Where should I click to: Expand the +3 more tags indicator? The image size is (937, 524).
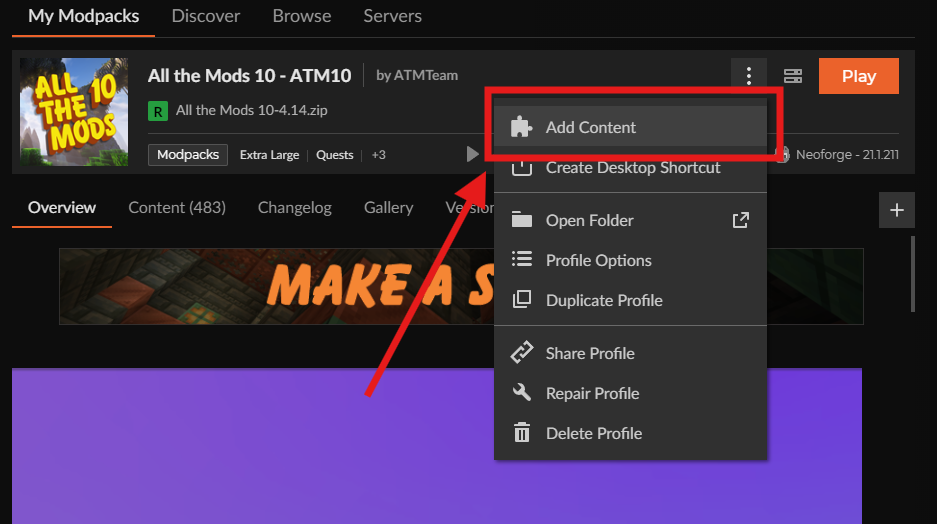tap(378, 155)
